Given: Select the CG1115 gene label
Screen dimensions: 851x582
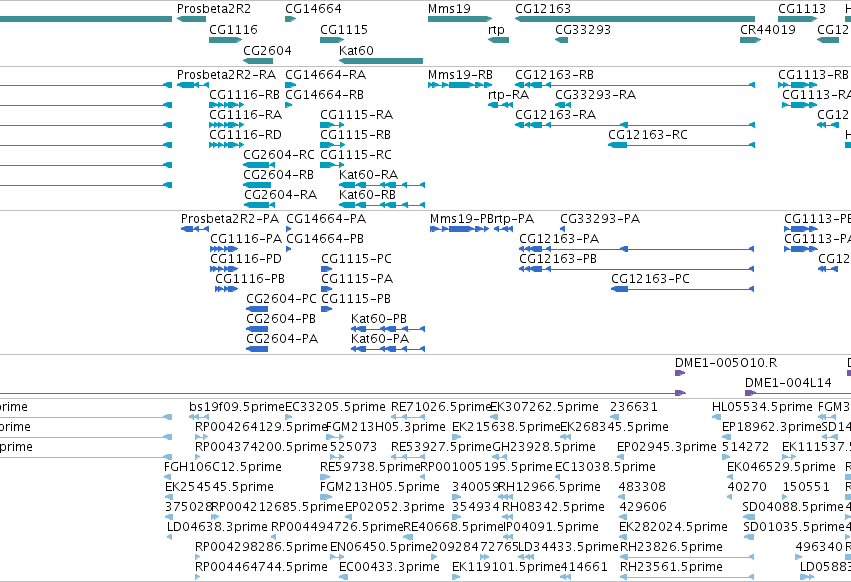Looking at the screenshot, I should click(x=344, y=30).
